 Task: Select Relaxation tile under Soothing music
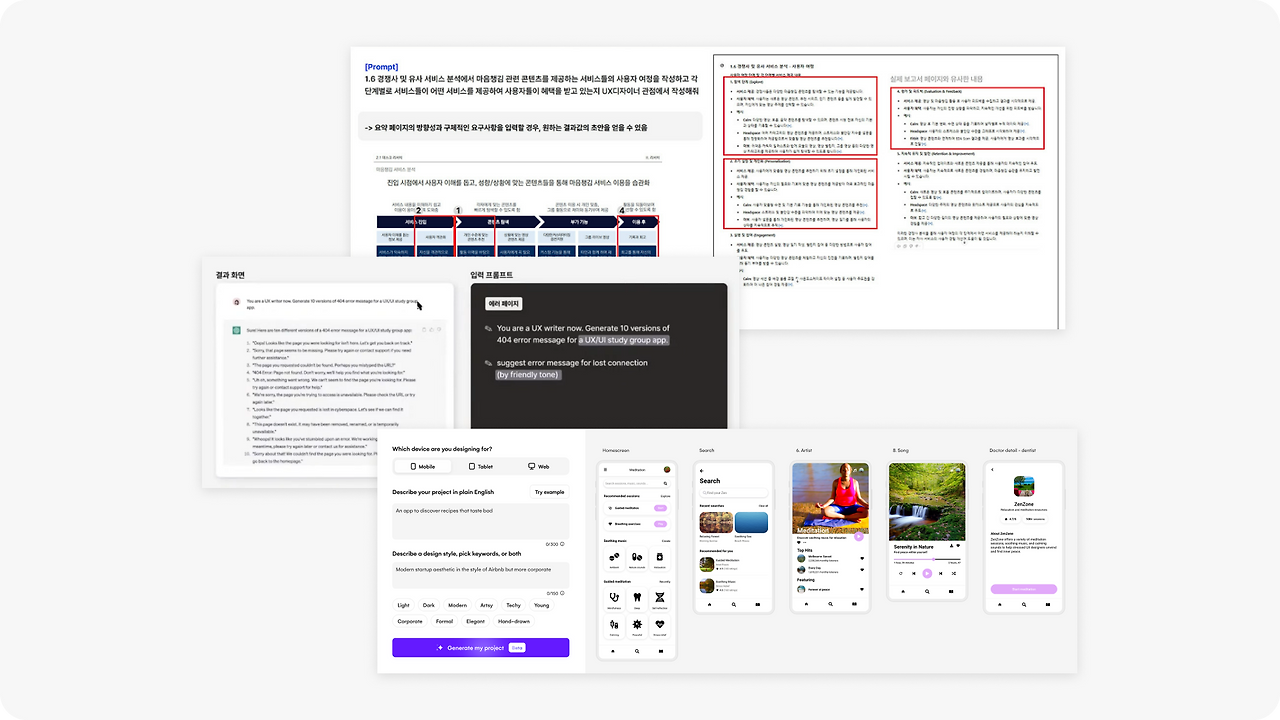(x=660, y=558)
